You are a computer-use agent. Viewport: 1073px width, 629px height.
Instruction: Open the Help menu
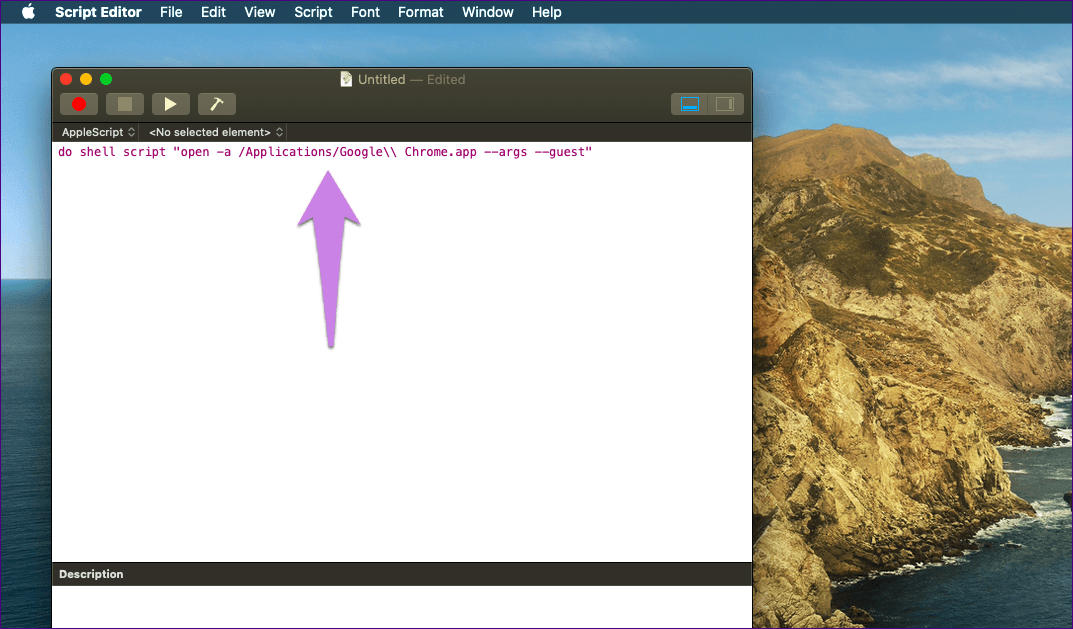547,12
